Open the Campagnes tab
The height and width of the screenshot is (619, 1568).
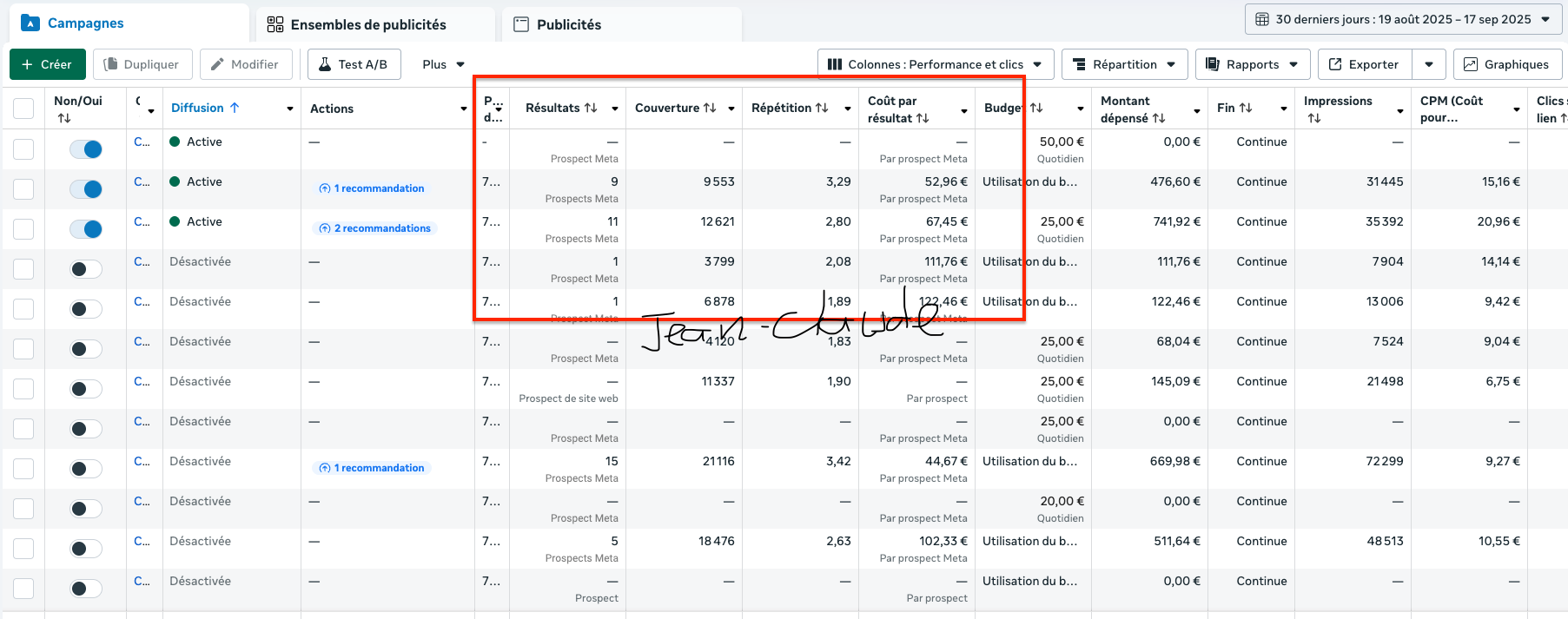pos(129,23)
